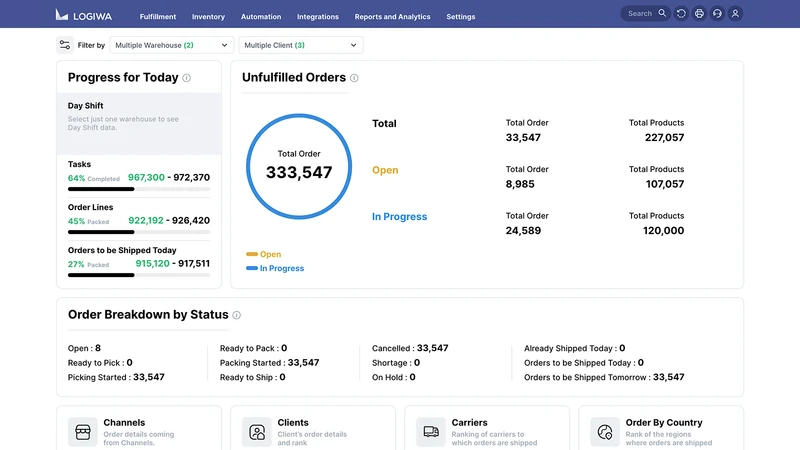Open the Inventory menu
This screenshot has height=450, width=800.
click(208, 17)
